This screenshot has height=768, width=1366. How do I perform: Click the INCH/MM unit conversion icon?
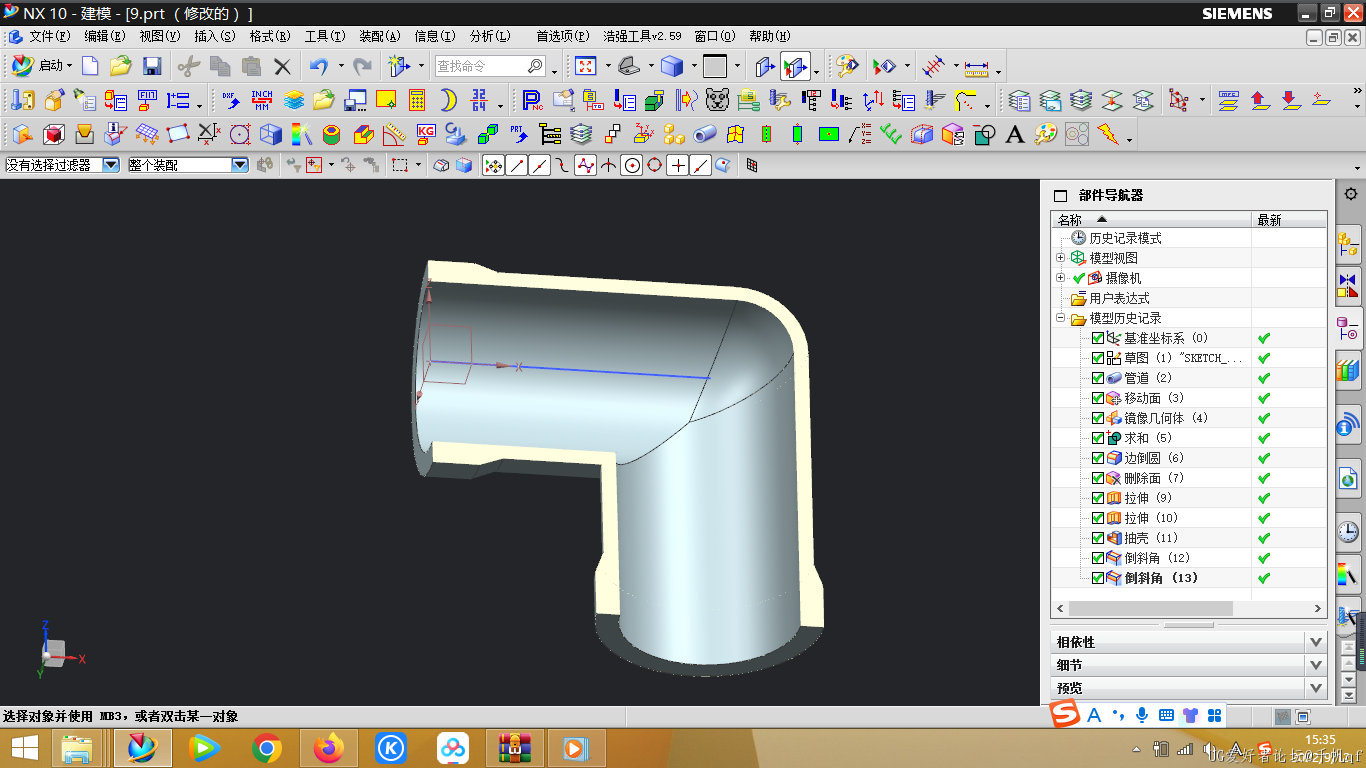pos(262,100)
